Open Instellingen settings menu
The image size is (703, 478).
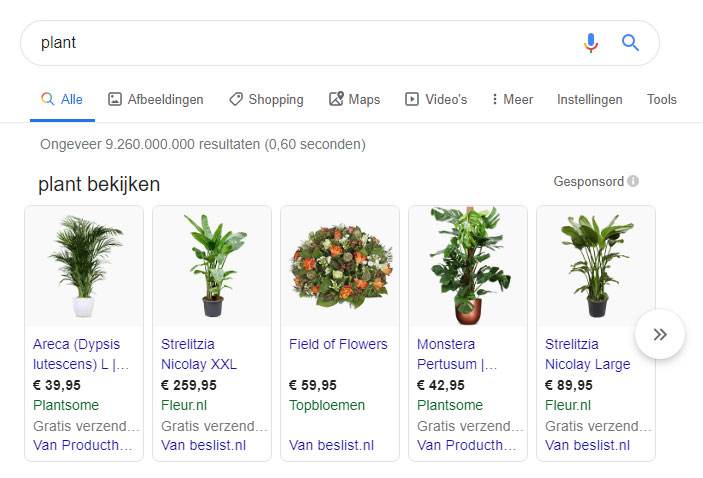click(590, 99)
